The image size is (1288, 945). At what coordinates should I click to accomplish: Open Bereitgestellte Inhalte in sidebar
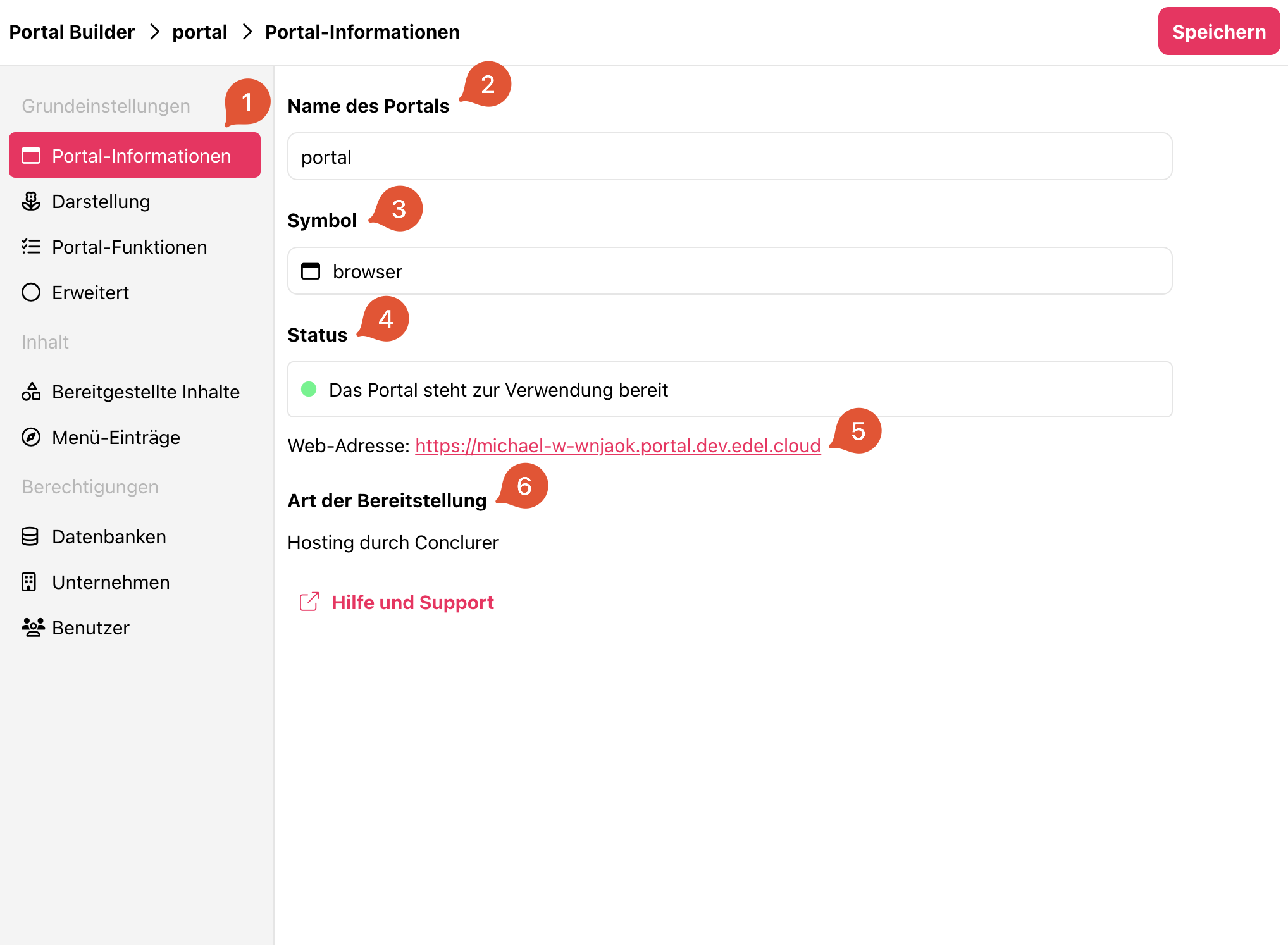135,392
